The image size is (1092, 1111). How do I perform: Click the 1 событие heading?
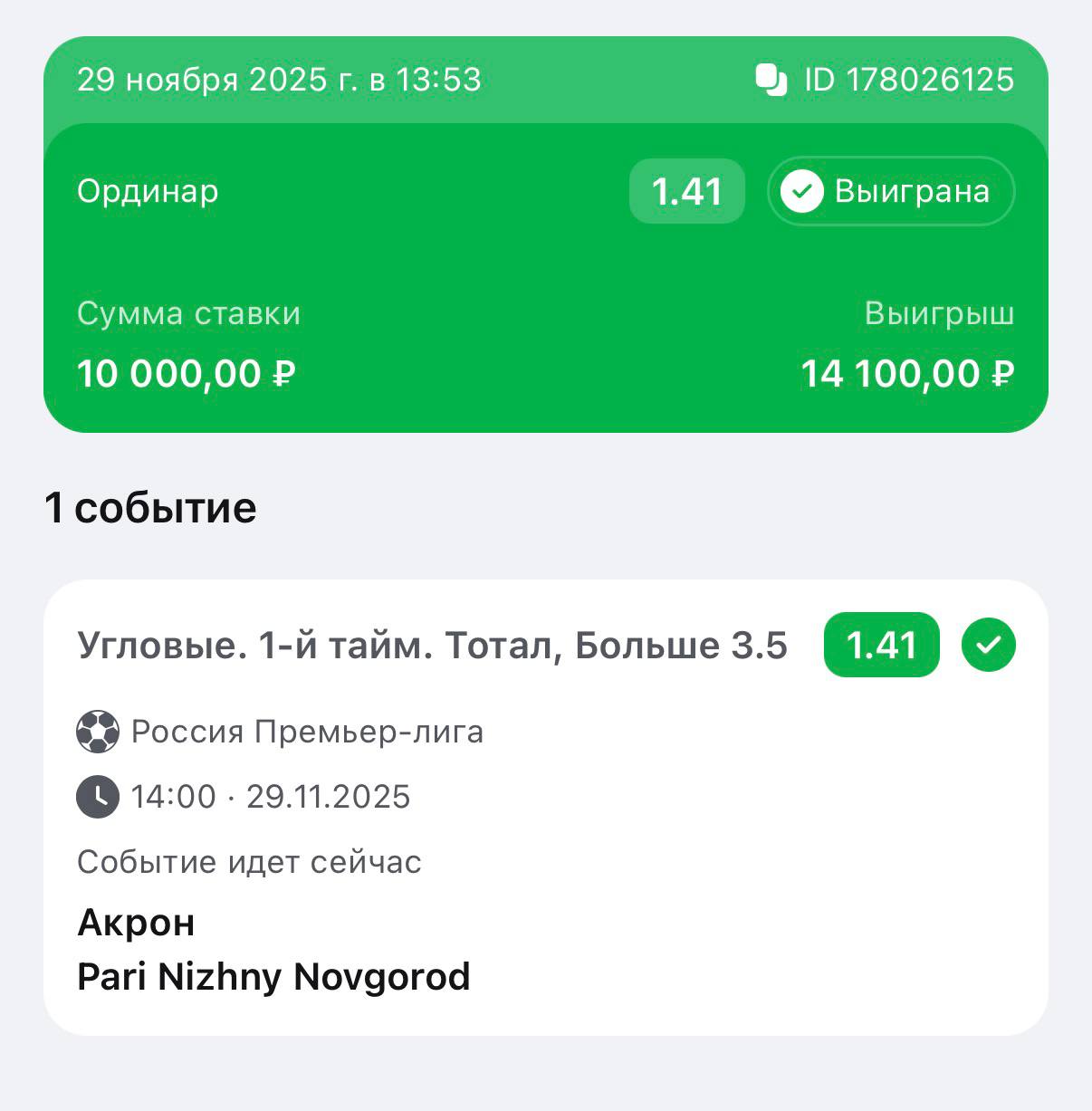click(x=150, y=508)
